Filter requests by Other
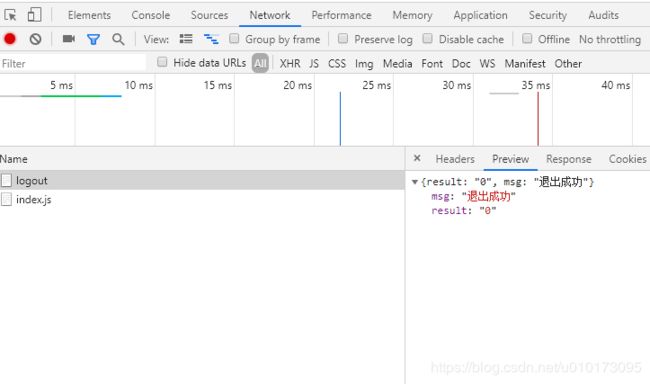Viewport: 650px width, 384px height. [568, 63]
